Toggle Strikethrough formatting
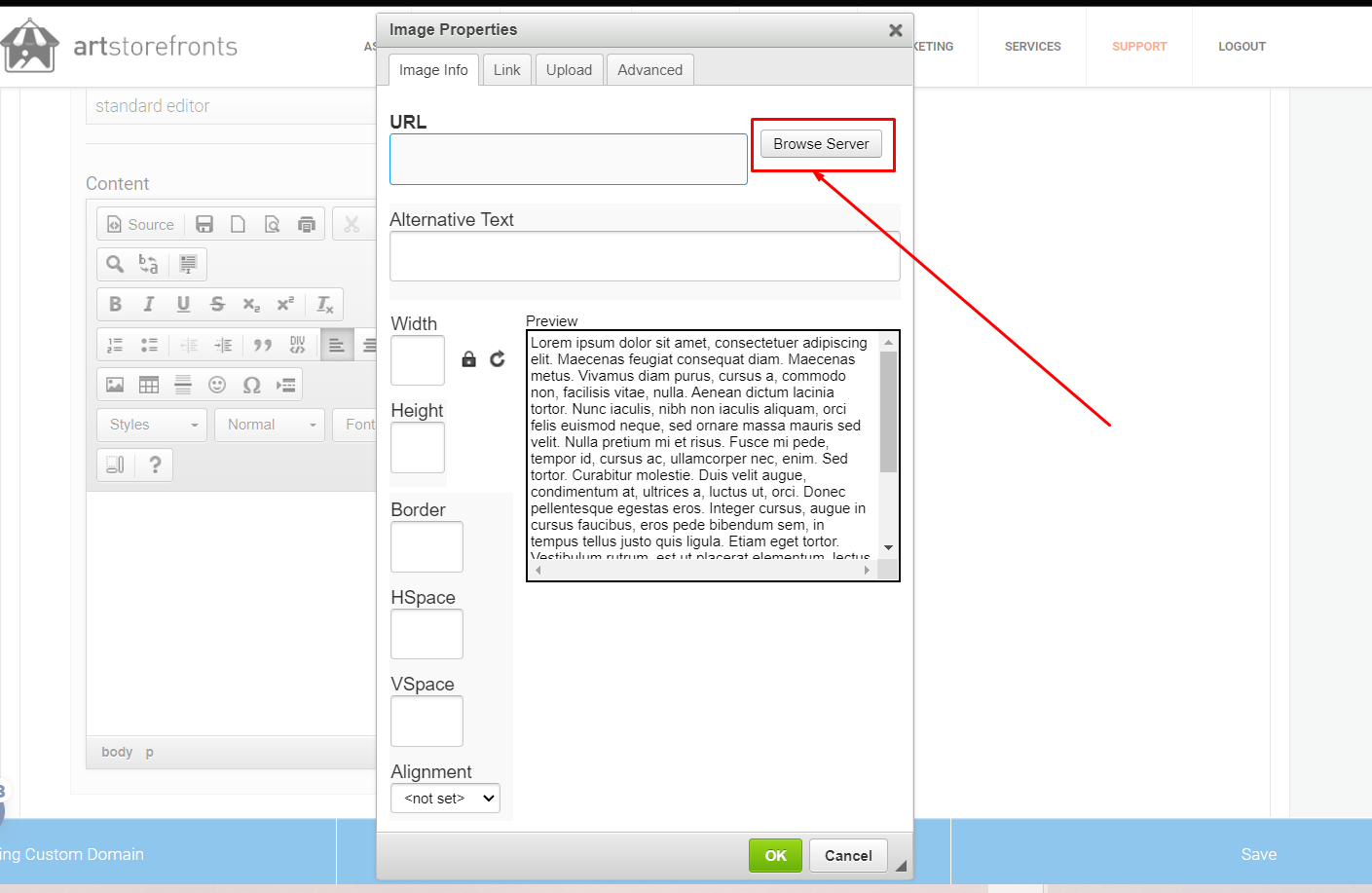This screenshot has height=893, width=1372. 217,304
